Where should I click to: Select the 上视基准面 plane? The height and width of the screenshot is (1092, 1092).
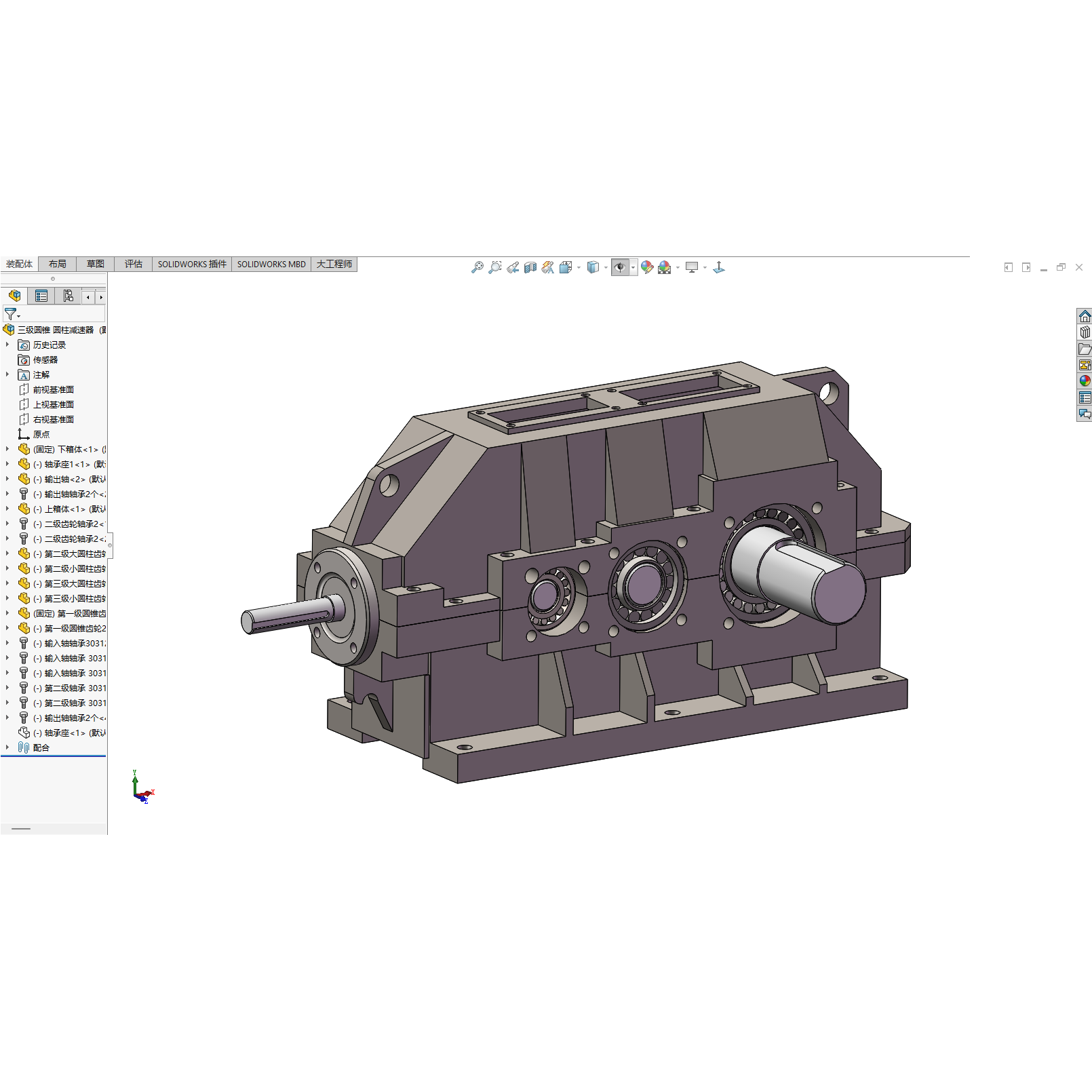coord(54,405)
